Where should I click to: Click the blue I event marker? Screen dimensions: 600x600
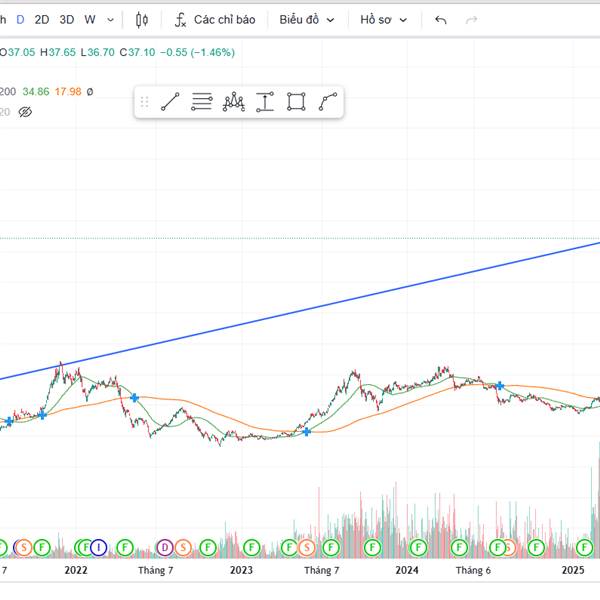(x=99, y=548)
